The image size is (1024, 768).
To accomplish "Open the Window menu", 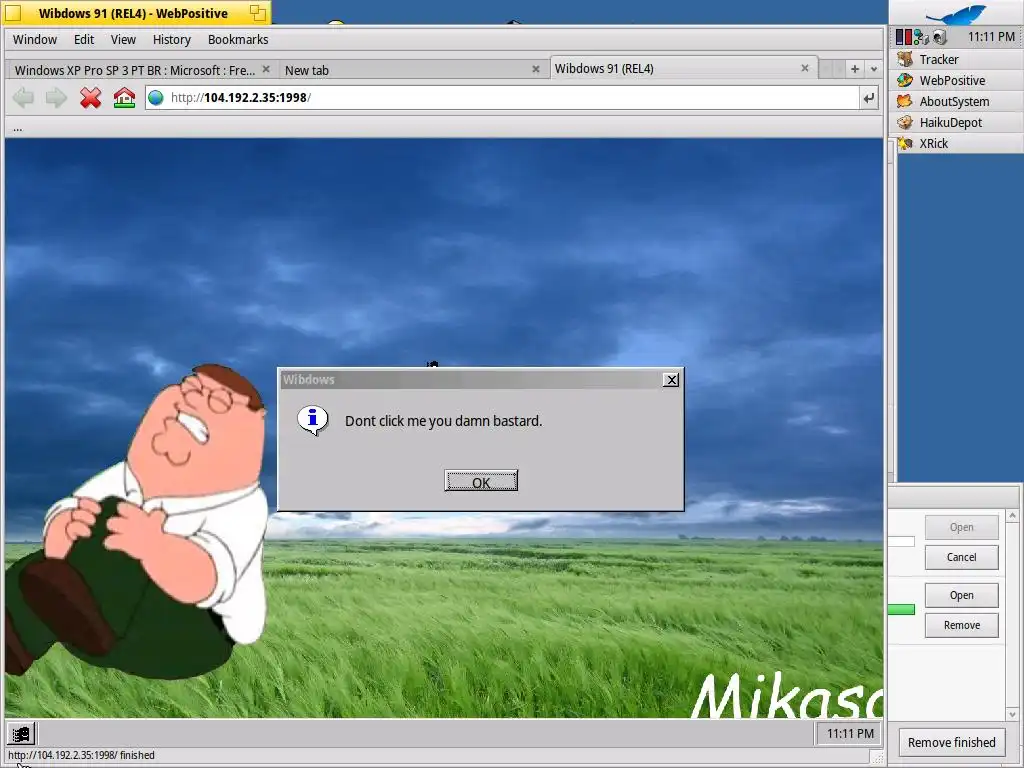I will (x=35, y=39).
